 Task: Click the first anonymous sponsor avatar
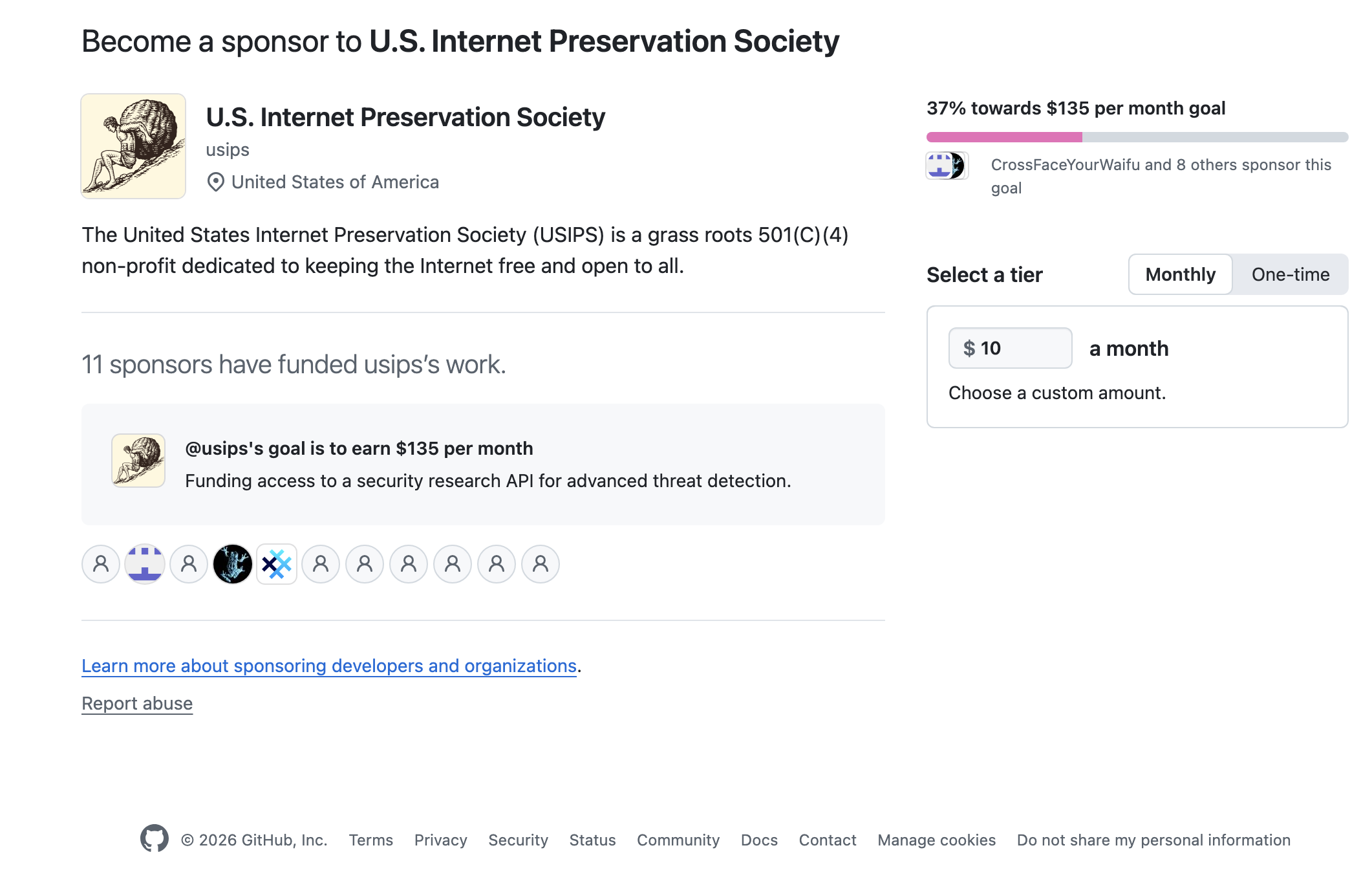(x=101, y=564)
